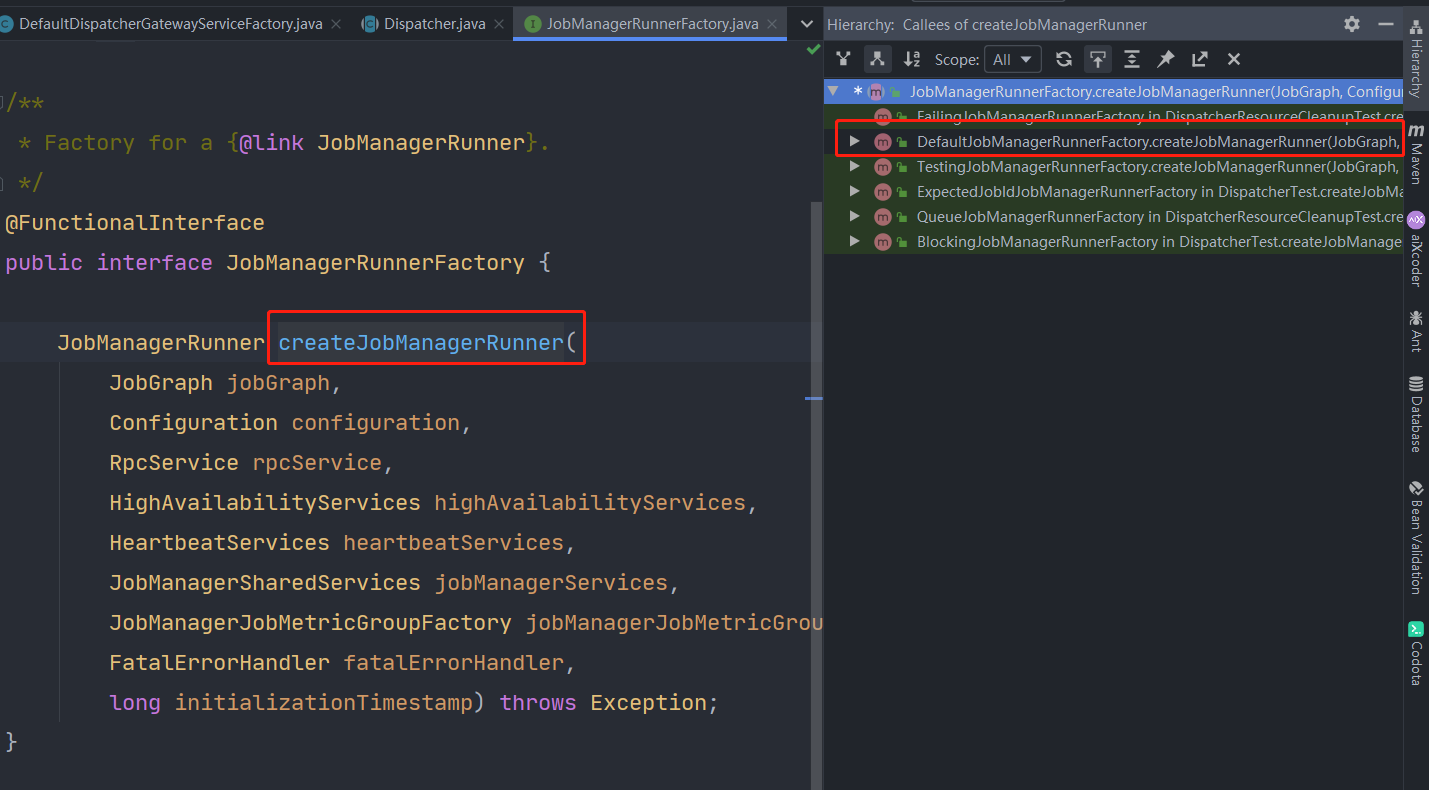Toggle autoscroll to source button

[1098, 59]
